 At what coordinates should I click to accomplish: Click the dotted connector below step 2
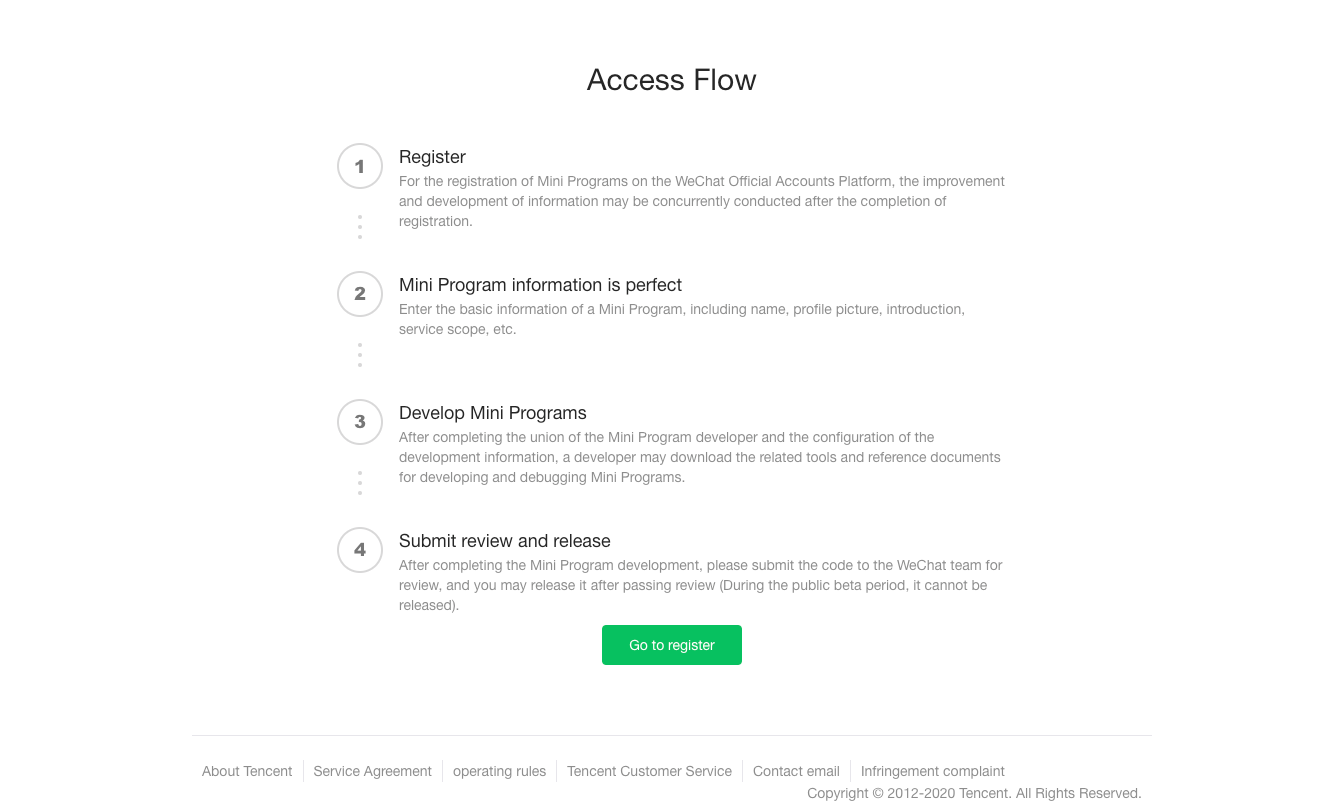click(x=360, y=355)
